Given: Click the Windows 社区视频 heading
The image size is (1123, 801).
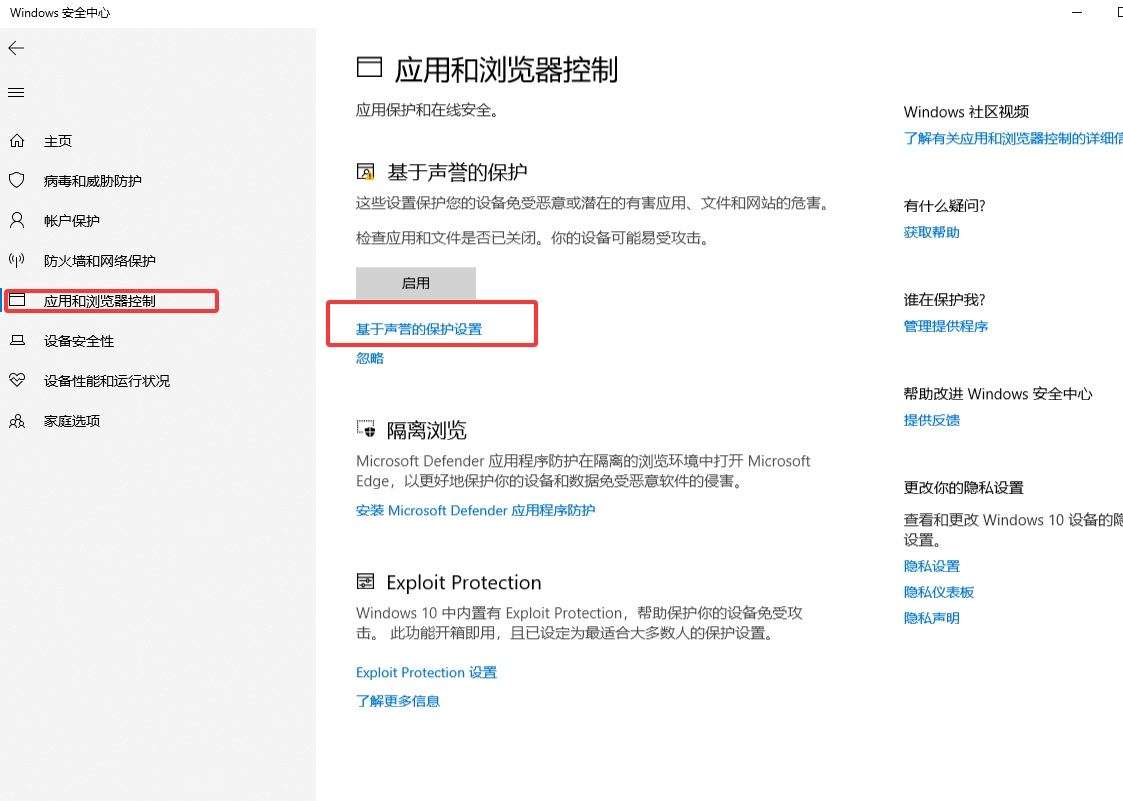Looking at the screenshot, I should point(966,112).
